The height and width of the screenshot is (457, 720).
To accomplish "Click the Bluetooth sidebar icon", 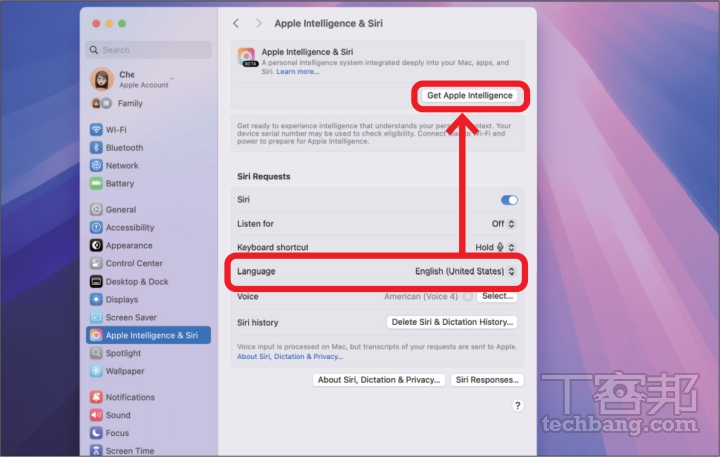I will [x=96, y=147].
